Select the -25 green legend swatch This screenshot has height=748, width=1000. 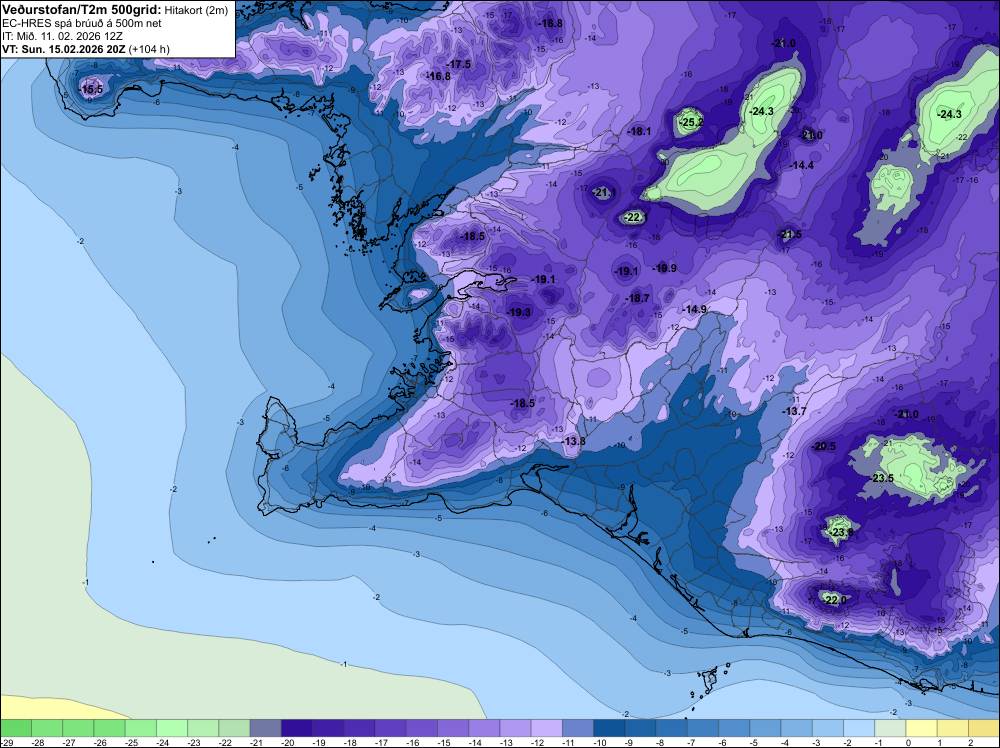pyautogui.click(x=140, y=728)
